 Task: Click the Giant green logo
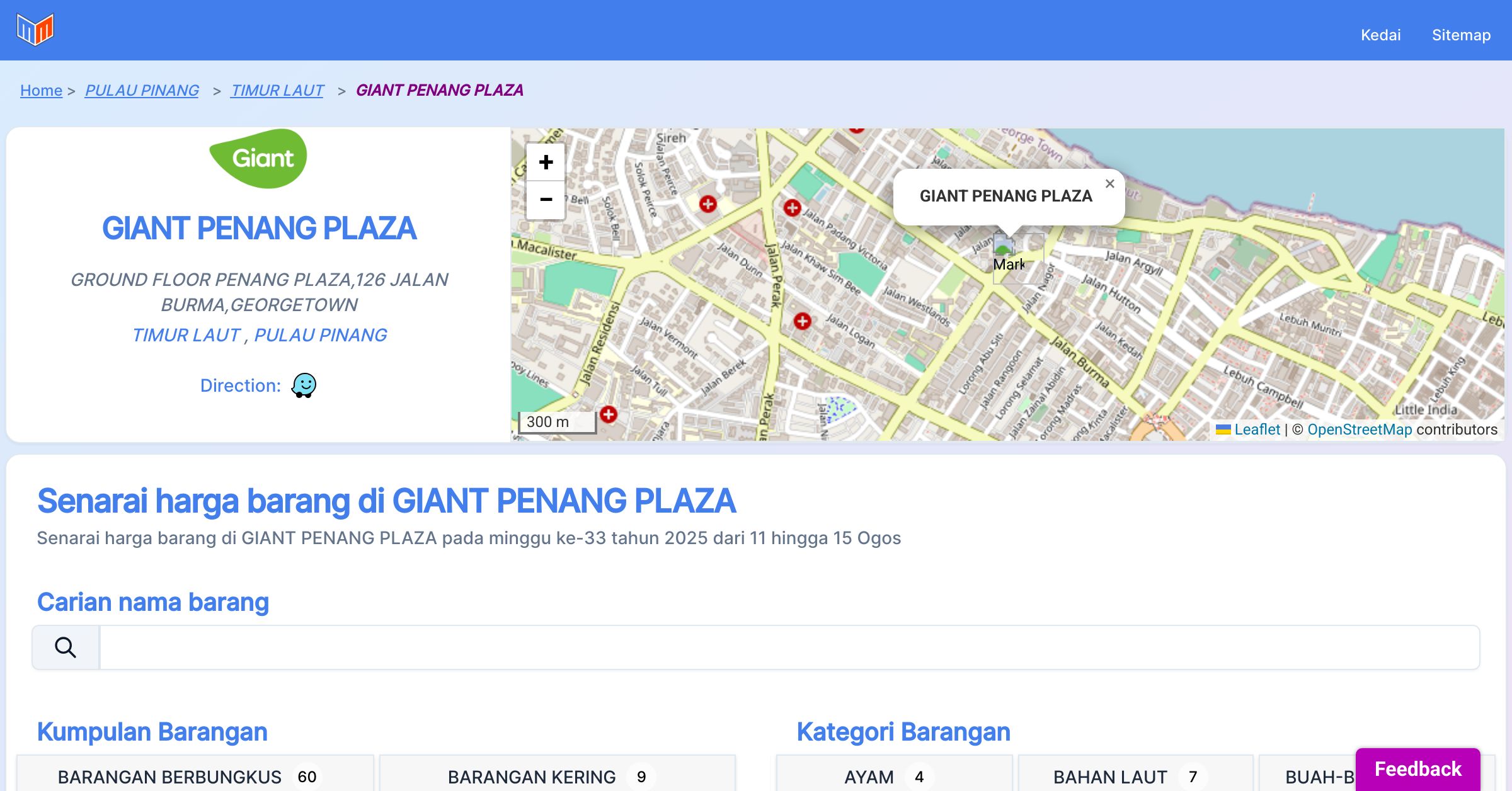click(x=259, y=158)
